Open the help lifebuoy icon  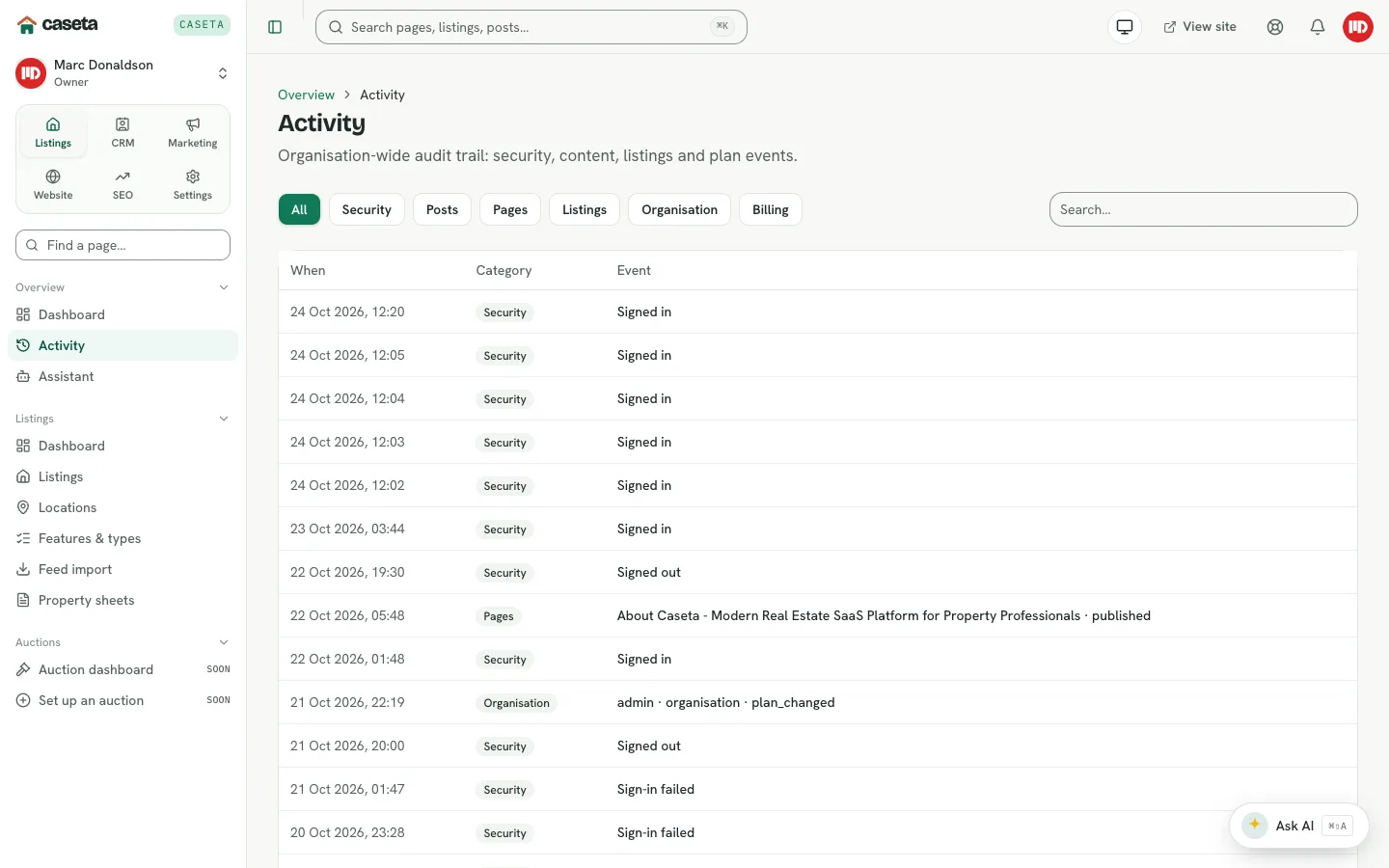(x=1275, y=27)
